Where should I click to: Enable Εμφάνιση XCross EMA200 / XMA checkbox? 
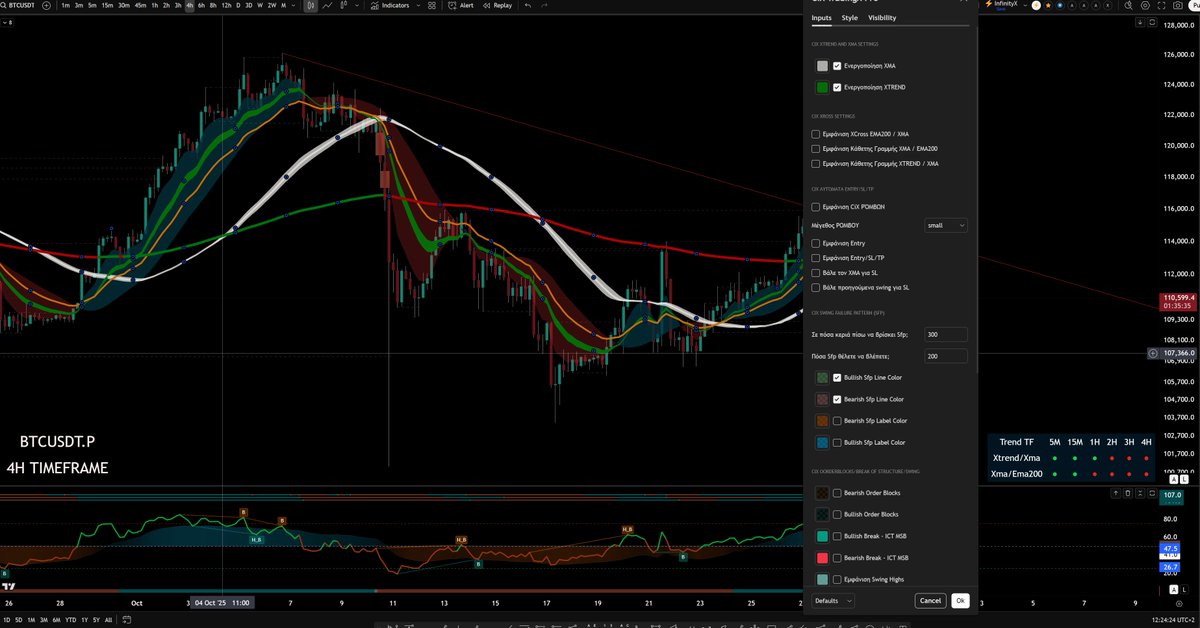(x=816, y=134)
